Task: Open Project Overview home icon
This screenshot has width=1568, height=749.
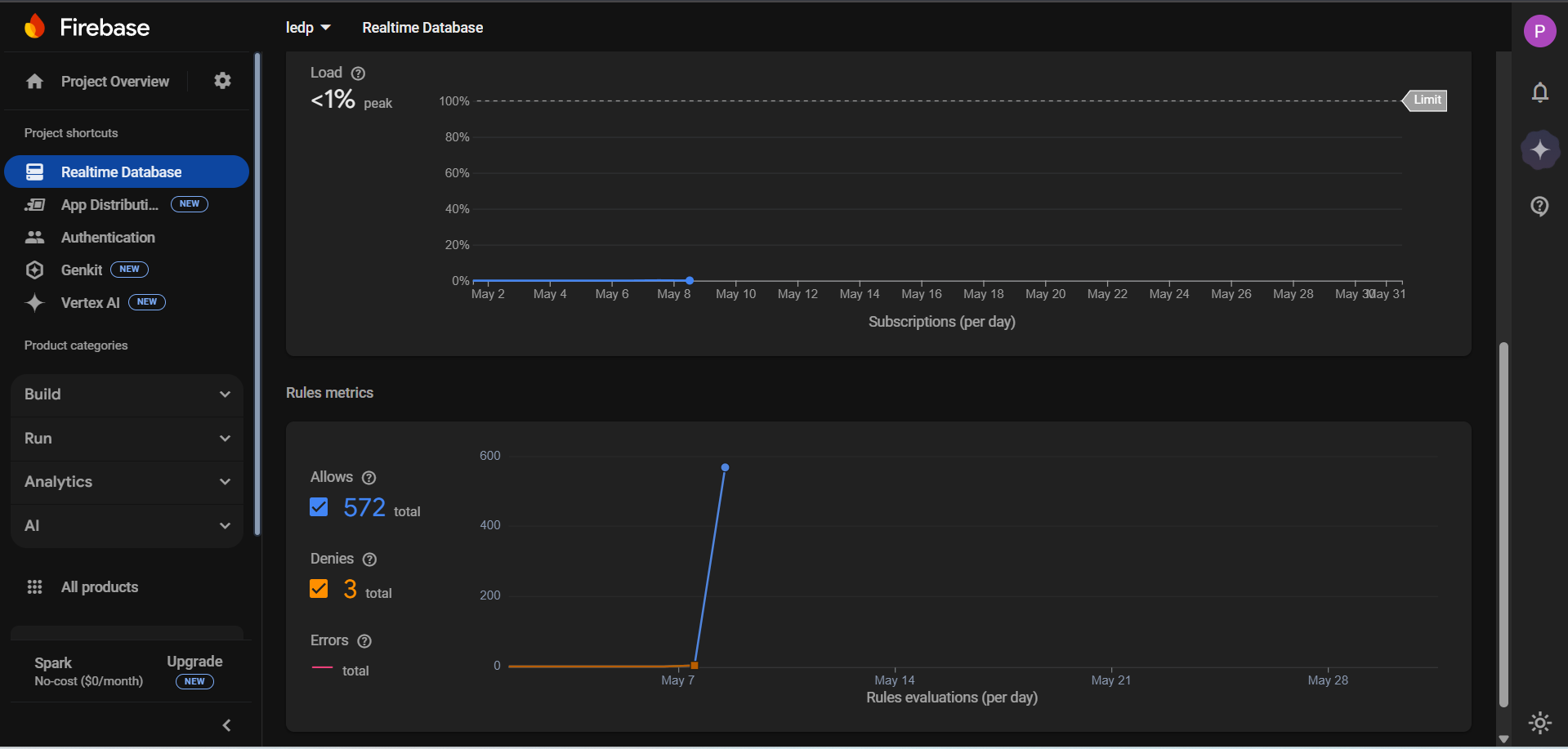Action: point(34,82)
